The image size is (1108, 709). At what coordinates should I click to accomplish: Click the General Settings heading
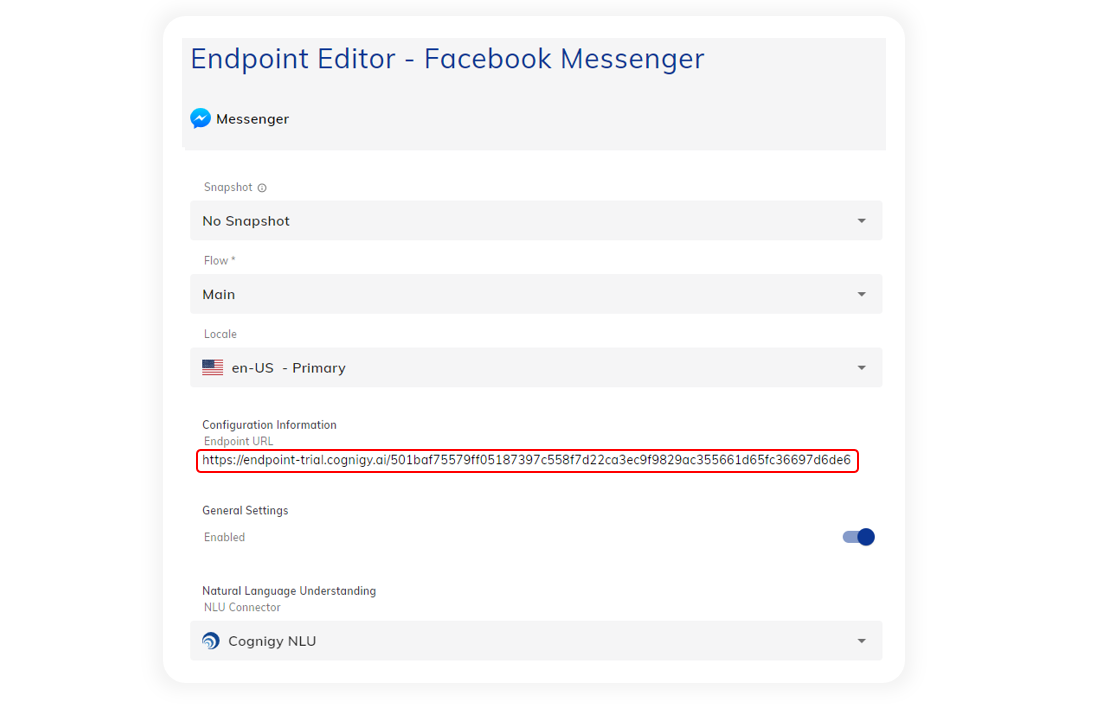[x=245, y=510]
